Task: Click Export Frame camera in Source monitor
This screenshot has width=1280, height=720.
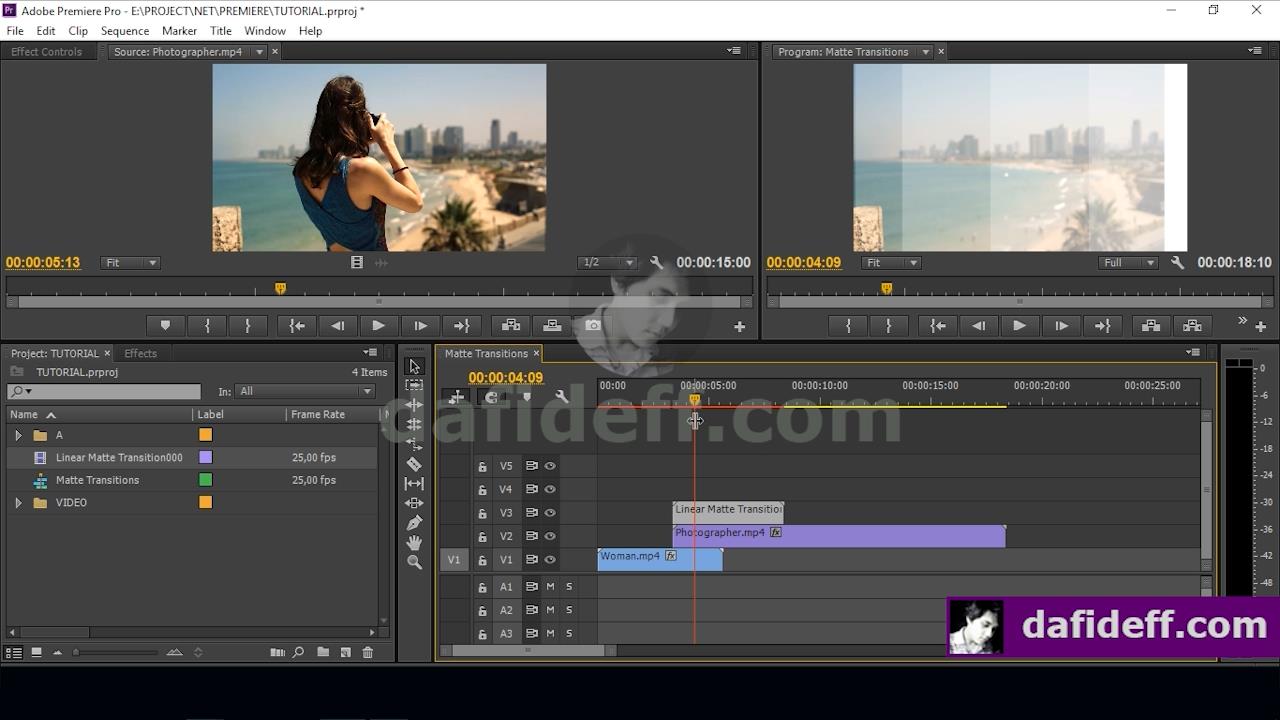Action: pos(593,325)
